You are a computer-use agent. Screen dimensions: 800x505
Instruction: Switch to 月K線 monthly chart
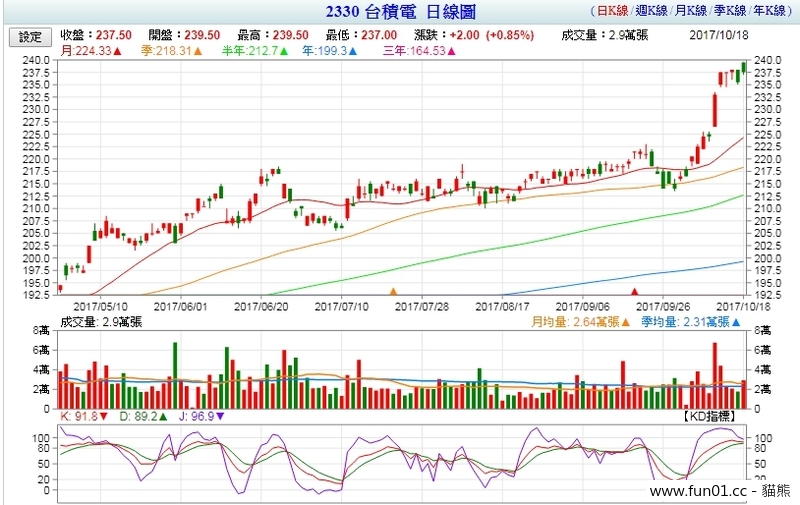691,10
